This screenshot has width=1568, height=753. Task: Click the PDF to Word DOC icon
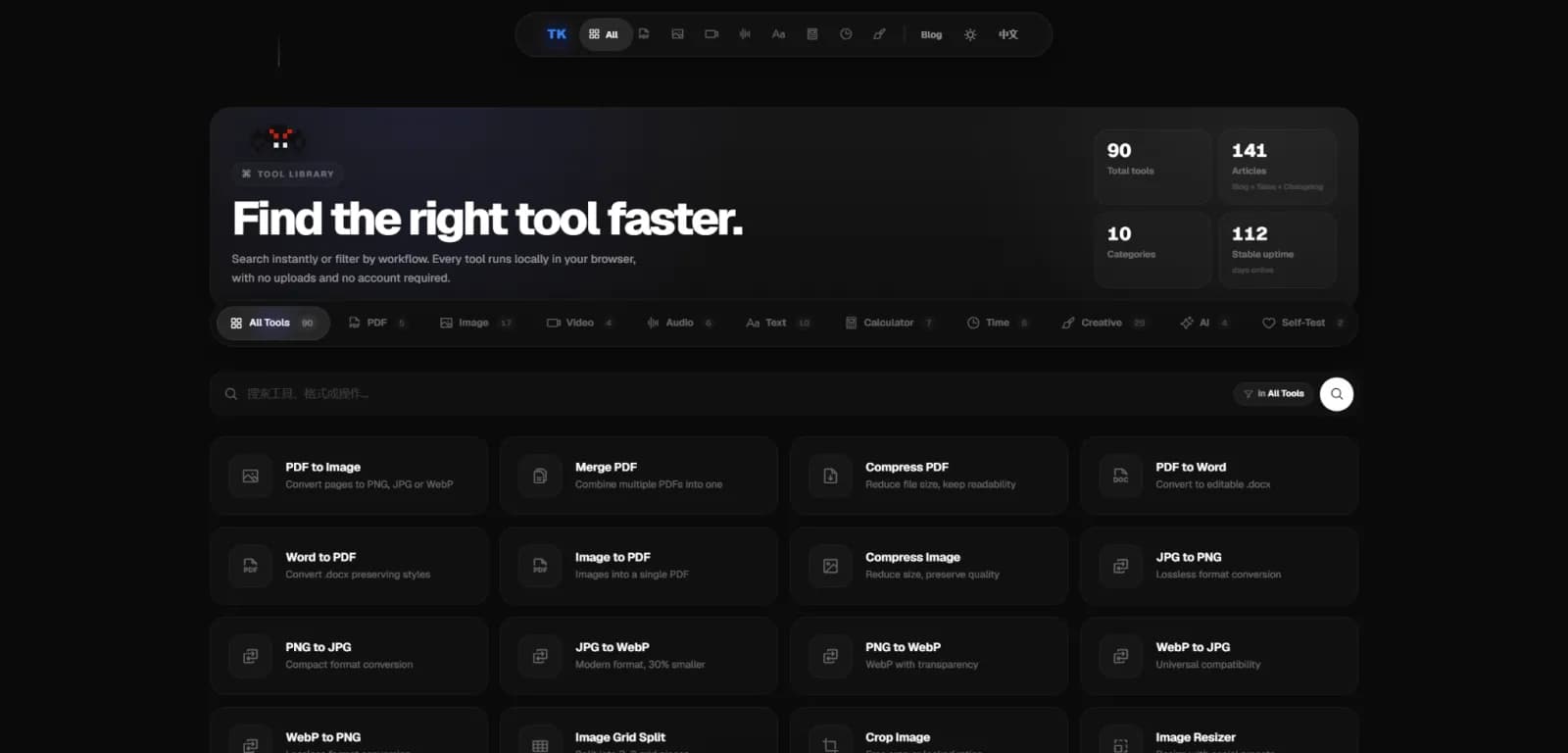[1120, 476]
